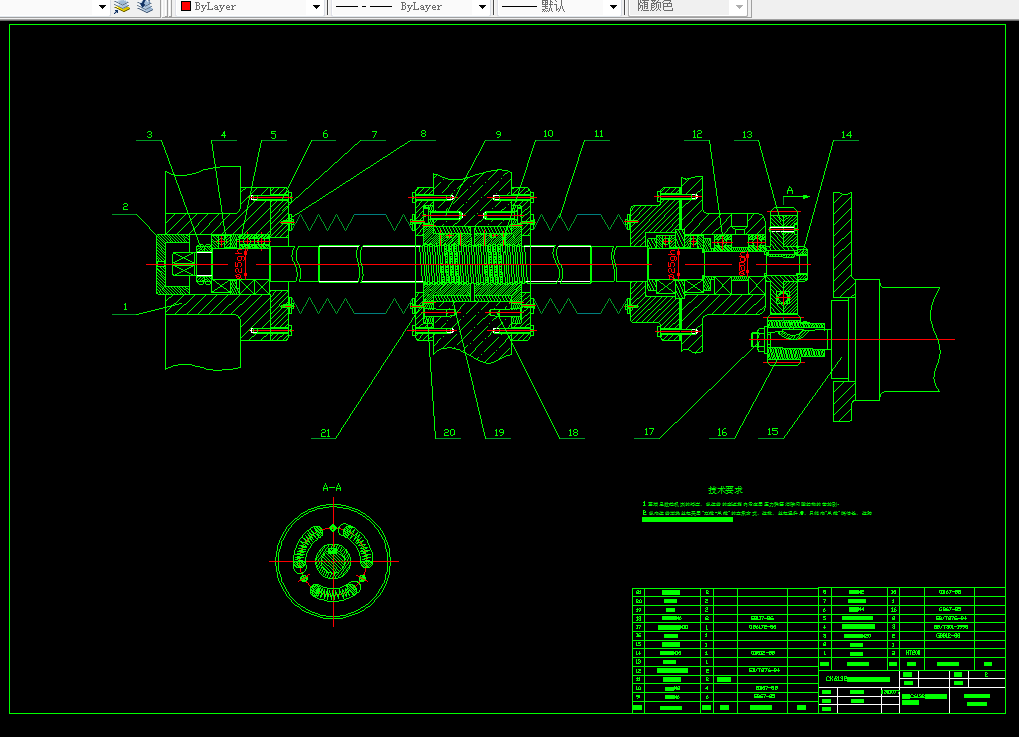This screenshot has width=1019, height=737.
Task: Select part callout number 5
Action: point(274,135)
